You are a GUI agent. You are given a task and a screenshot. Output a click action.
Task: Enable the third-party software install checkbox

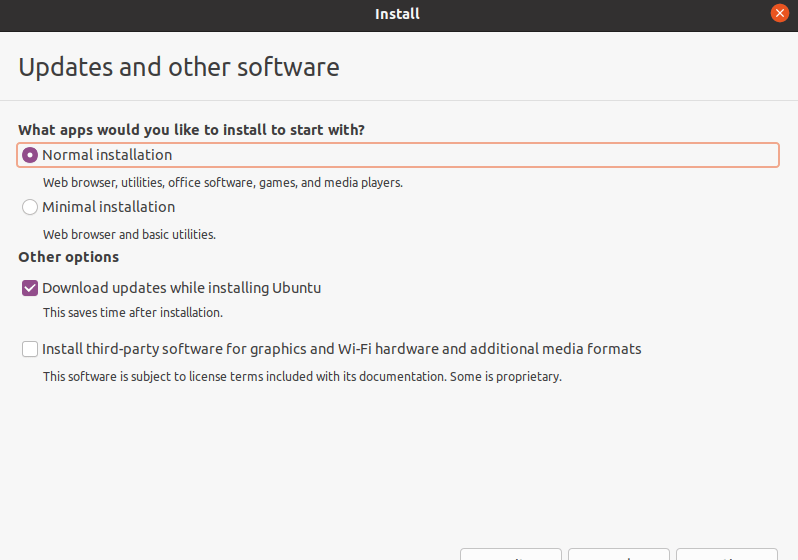coord(30,349)
